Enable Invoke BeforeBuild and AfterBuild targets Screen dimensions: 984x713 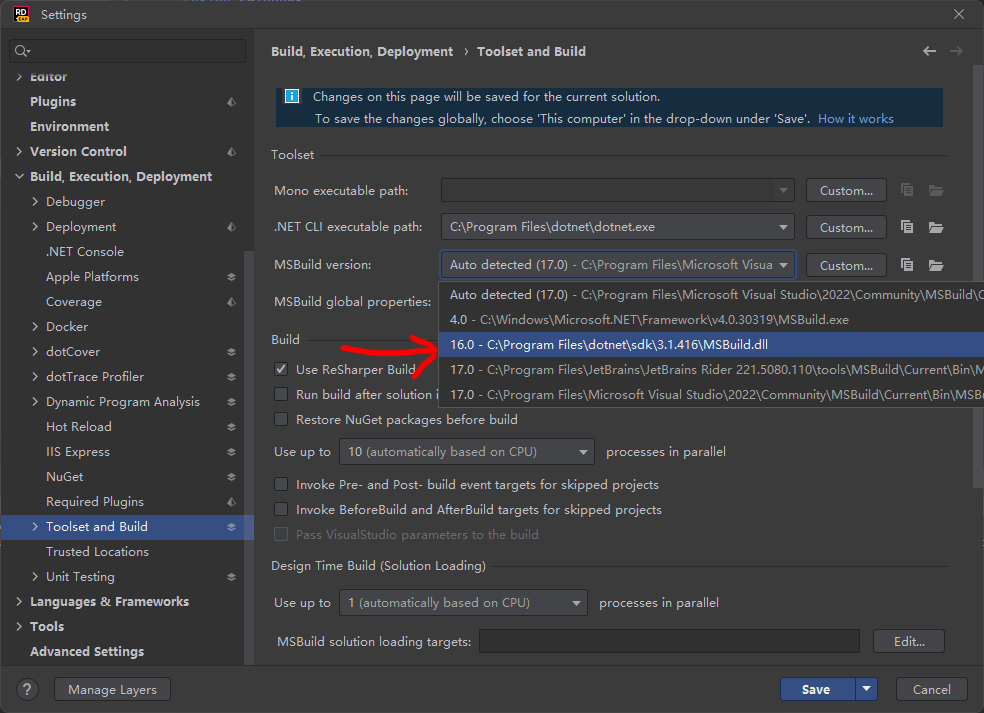(281, 510)
